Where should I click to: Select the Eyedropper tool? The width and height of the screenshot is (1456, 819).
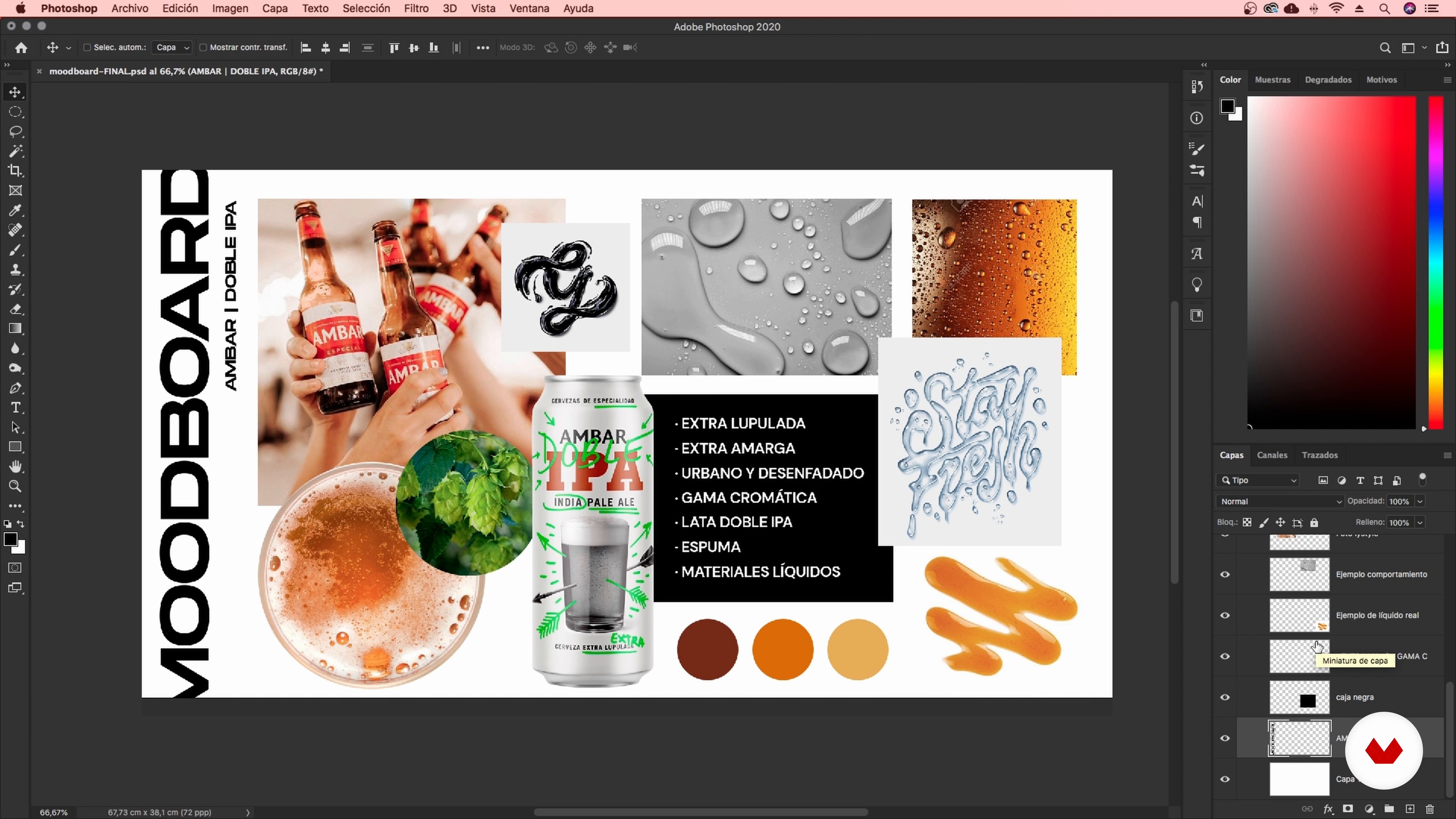coord(15,210)
